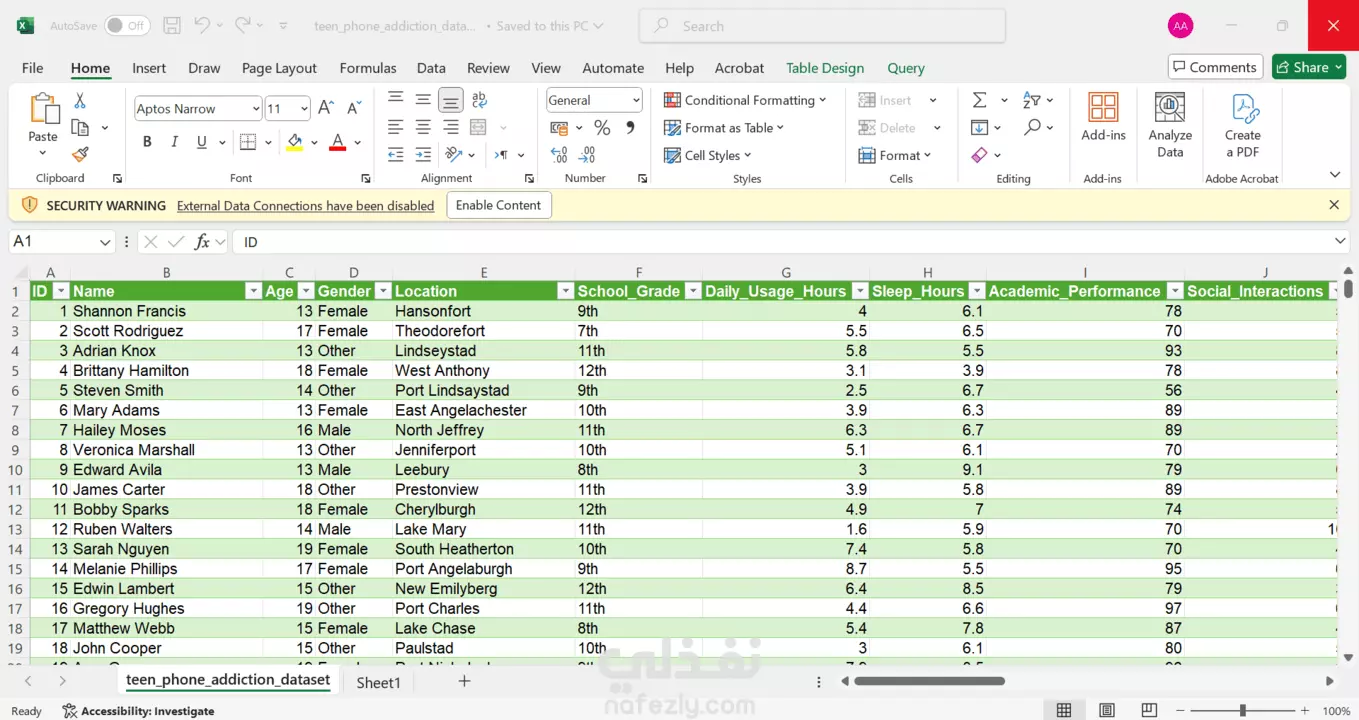1359x720 pixels.
Task: Open the School_Grade filter dropdown
Action: pyautogui.click(x=691, y=291)
